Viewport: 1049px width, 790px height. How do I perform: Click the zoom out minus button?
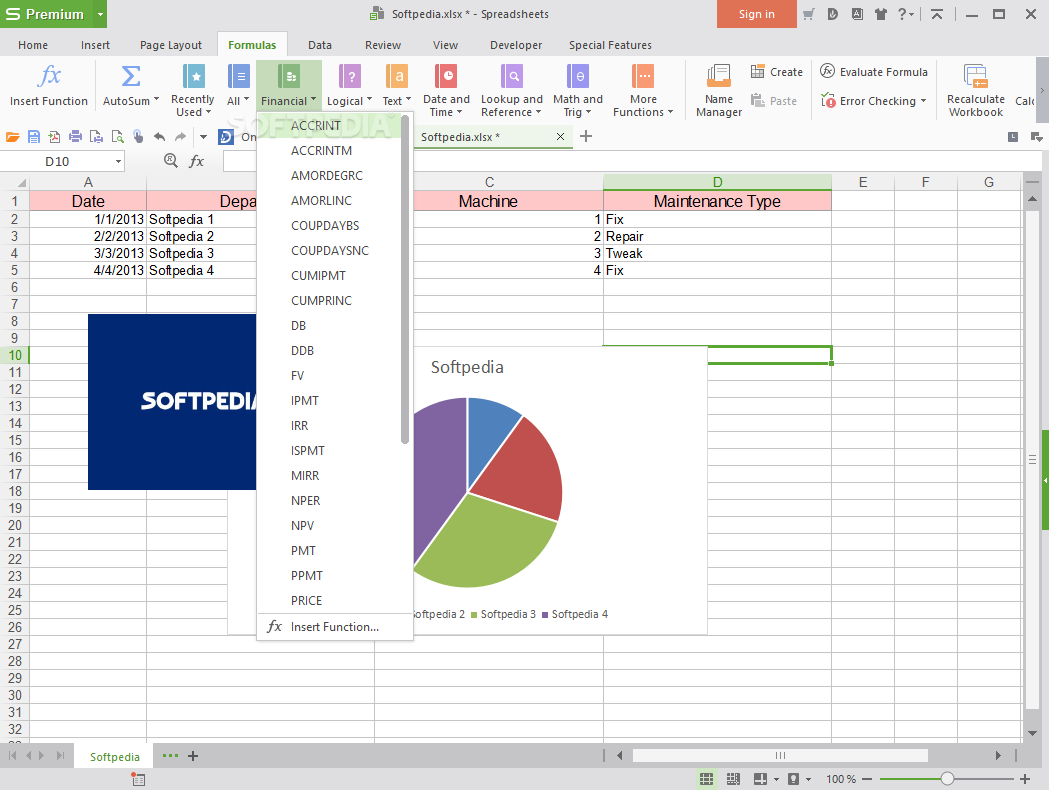(867, 779)
